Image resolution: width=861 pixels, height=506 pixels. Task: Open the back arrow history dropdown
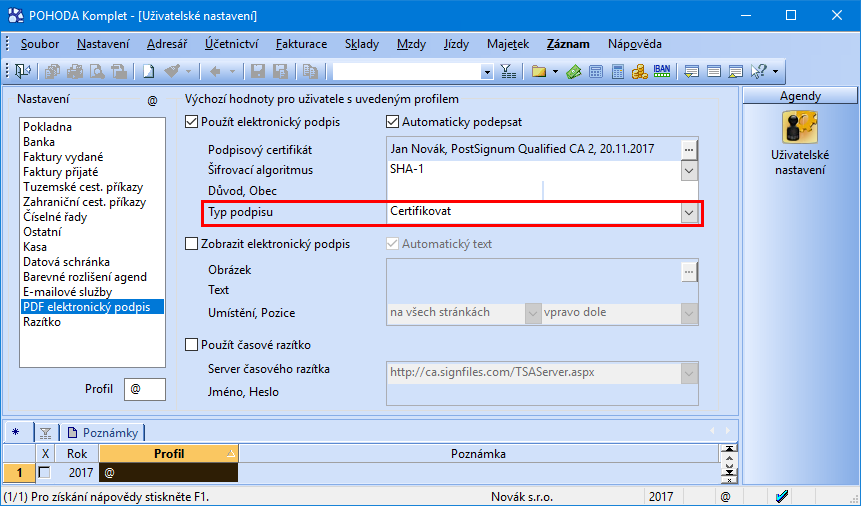pos(232,71)
